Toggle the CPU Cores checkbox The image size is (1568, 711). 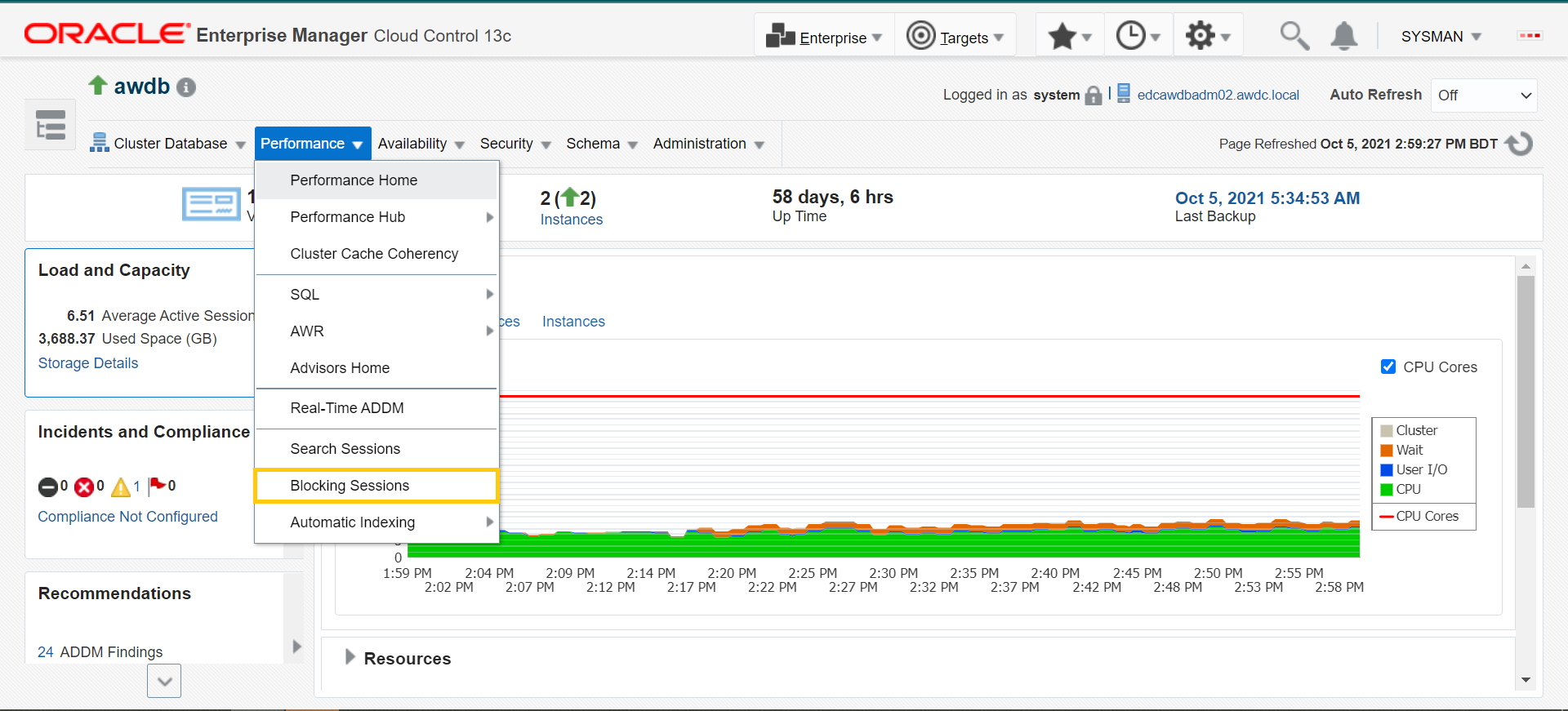pos(1388,367)
